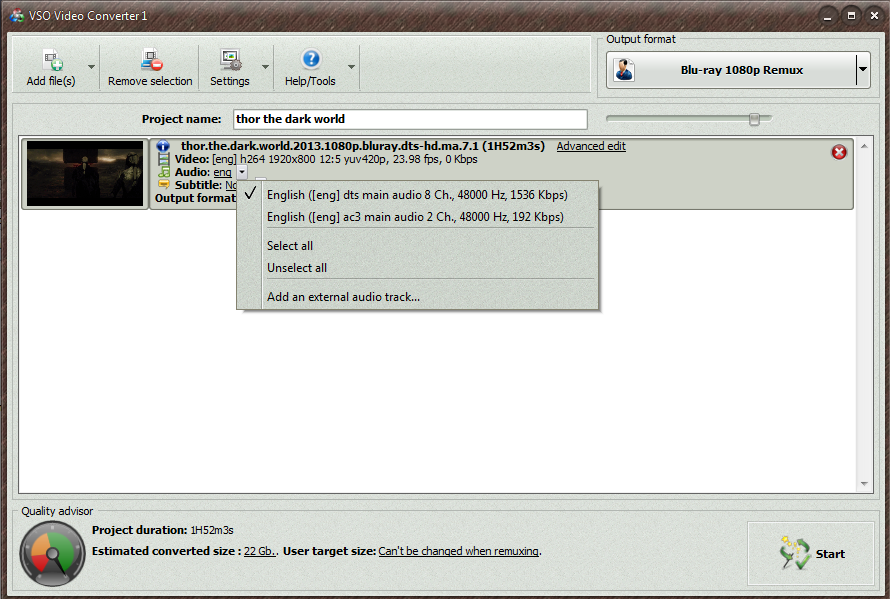Open the Settings toolbar icon
Viewport: 890px width, 599px height.
pos(231,60)
